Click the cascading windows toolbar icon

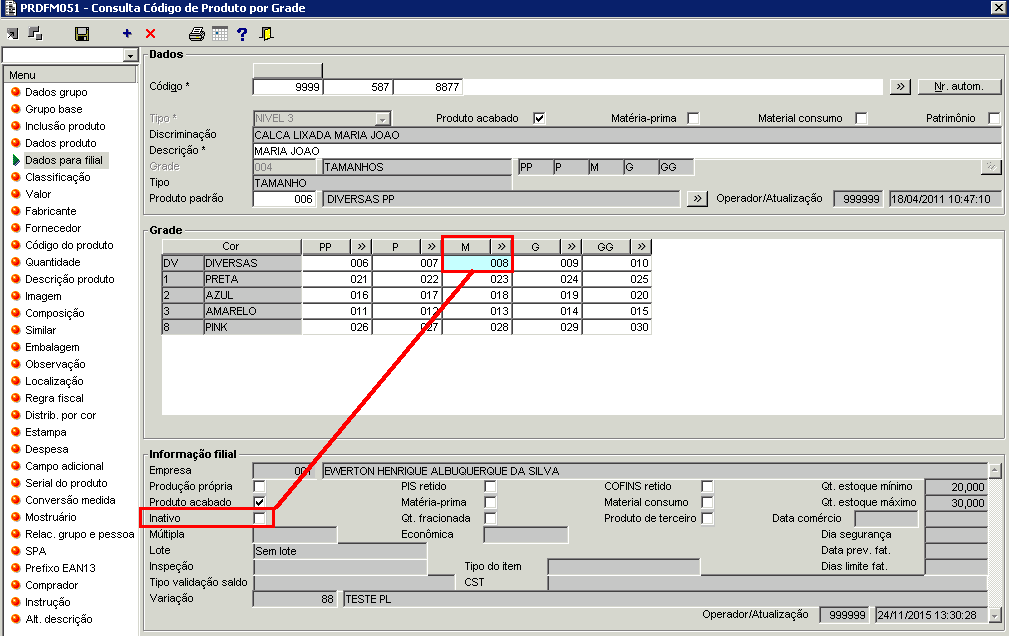point(35,33)
